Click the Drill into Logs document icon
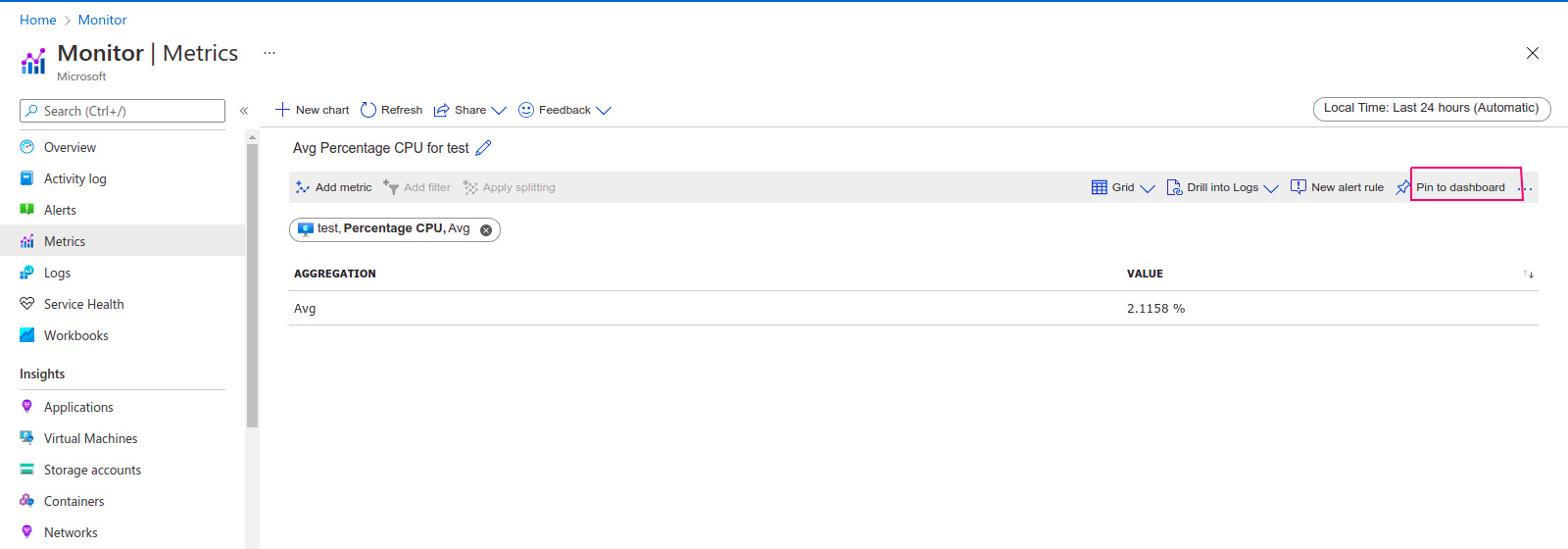 tap(1174, 187)
